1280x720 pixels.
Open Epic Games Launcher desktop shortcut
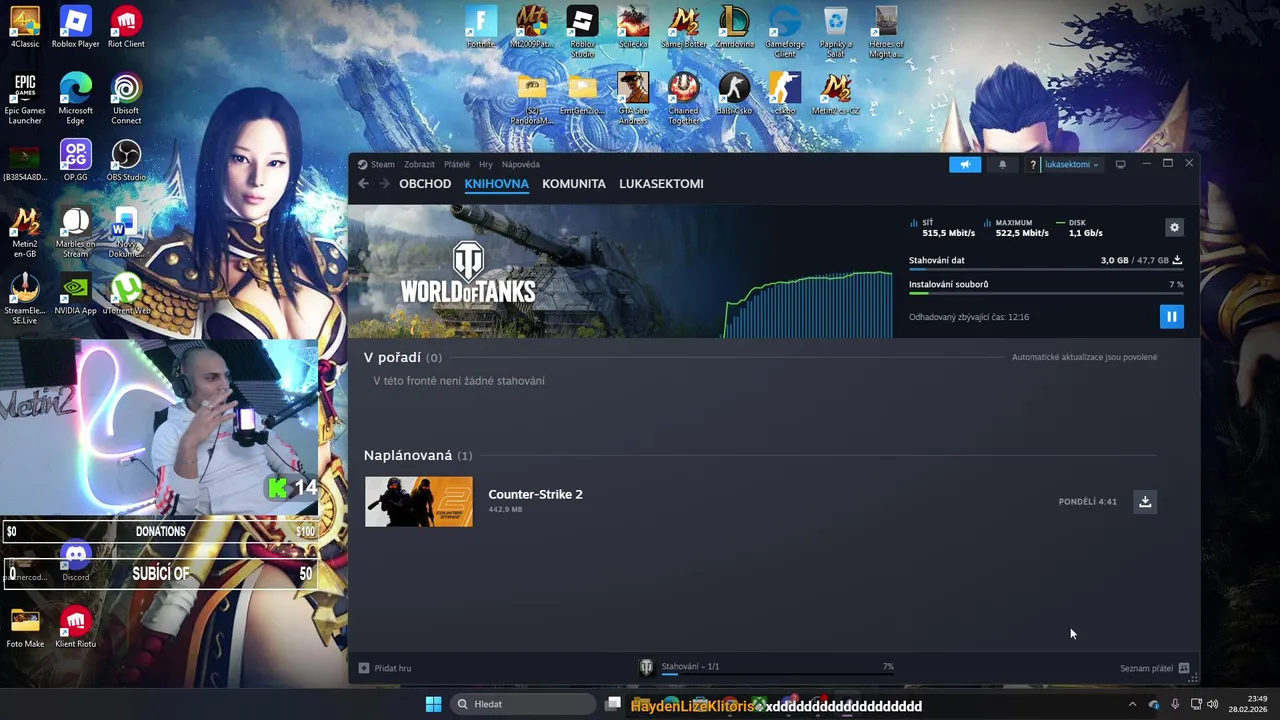coord(25,98)
